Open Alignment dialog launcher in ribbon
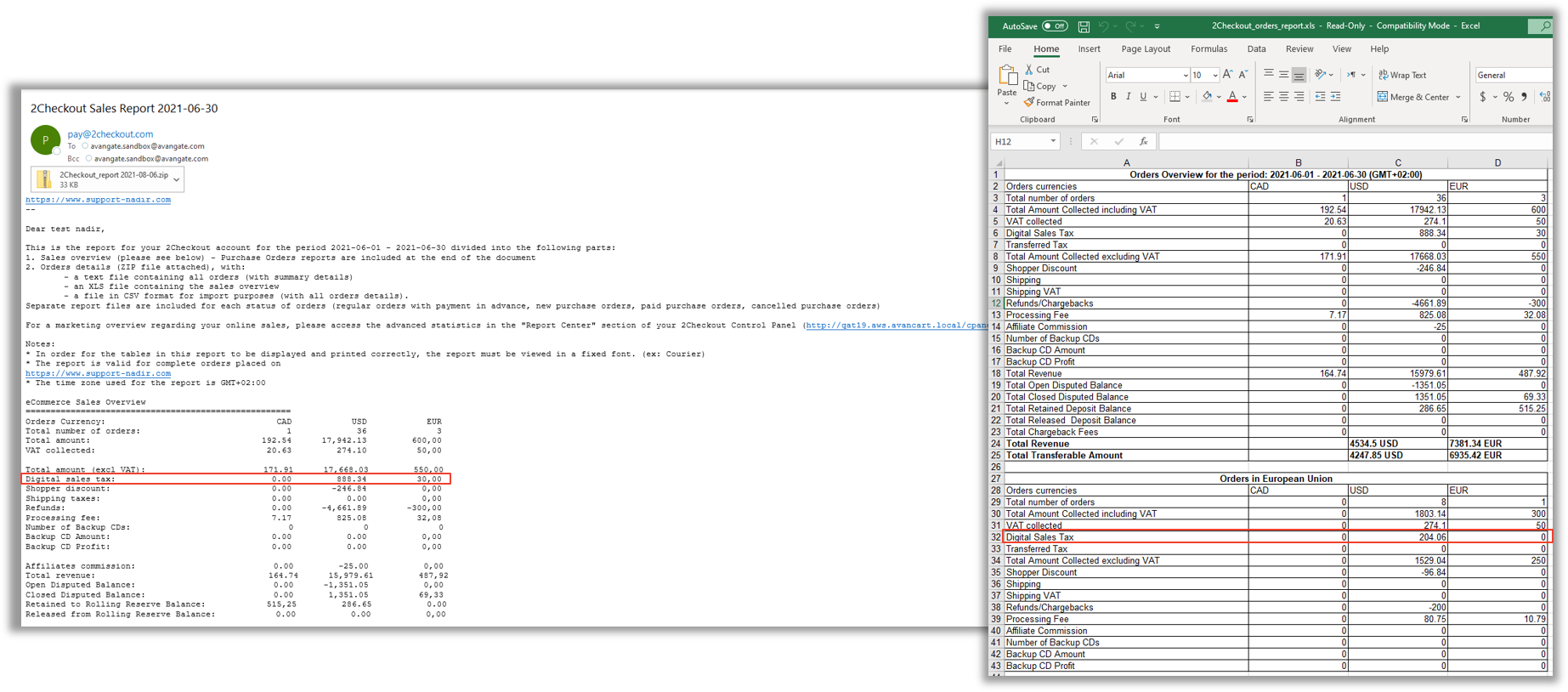The image size is (1568, 692). pos(1464,120)
